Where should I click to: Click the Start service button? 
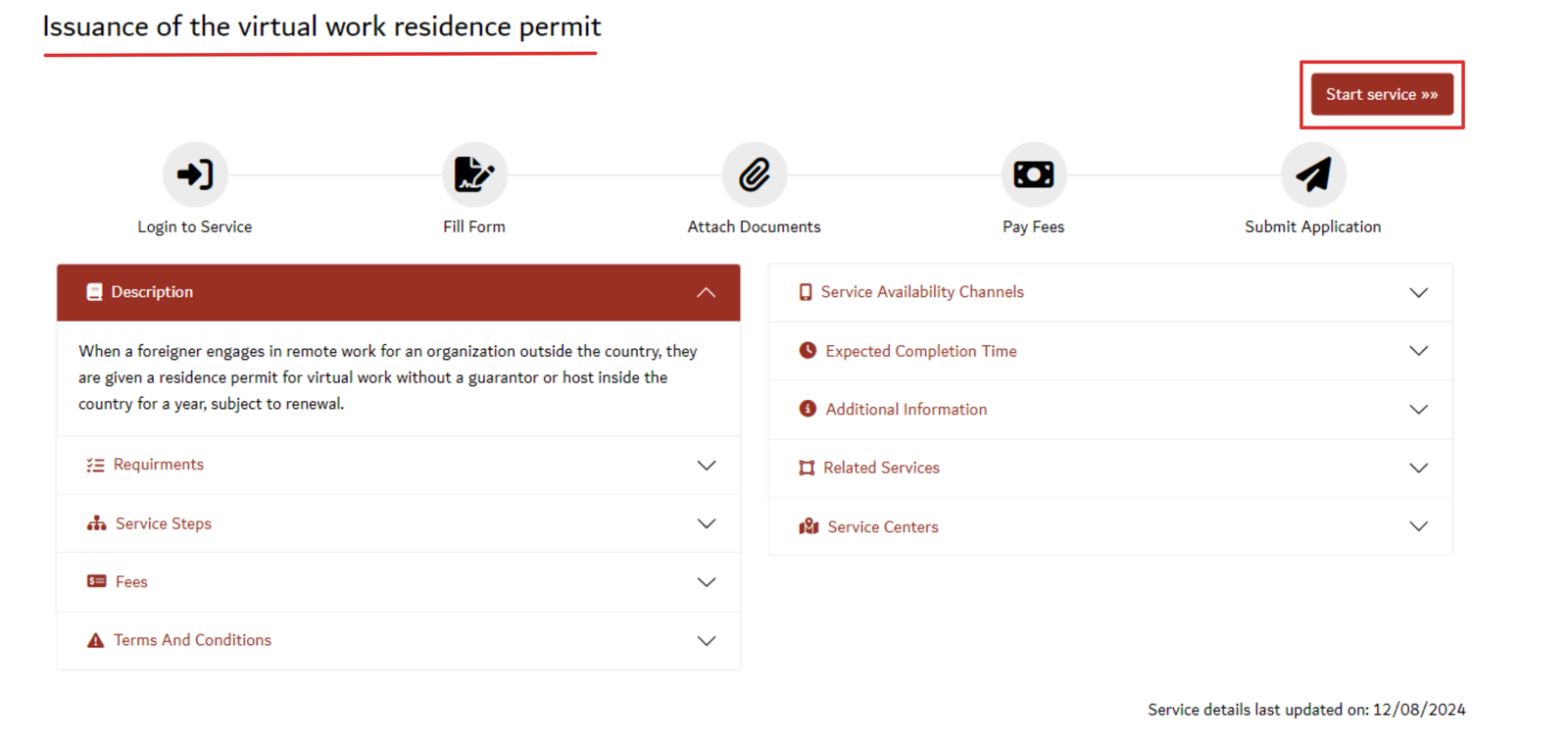click(1382, 94)
